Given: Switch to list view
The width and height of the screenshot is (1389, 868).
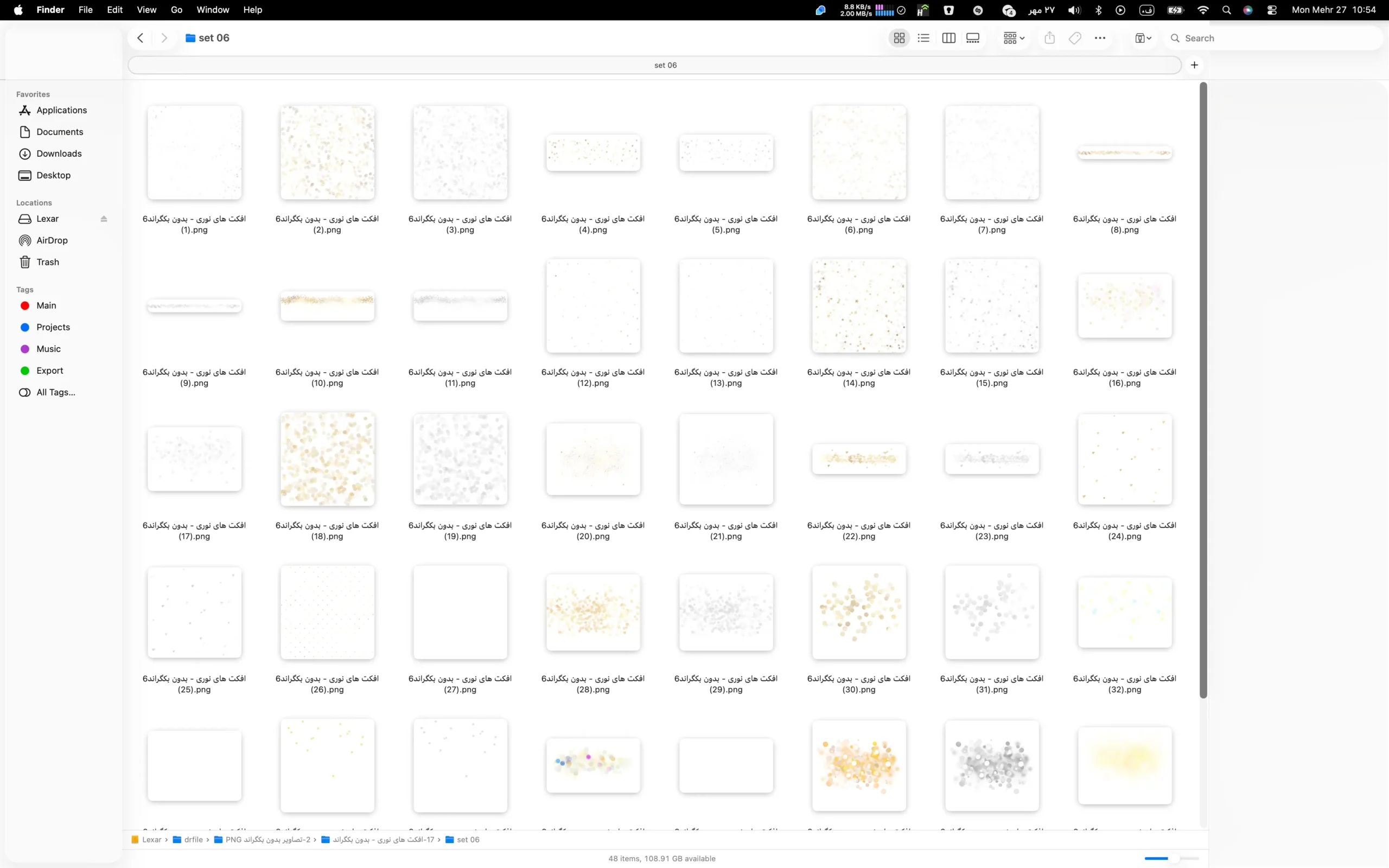Looking at the screenshot, I should pyautogui.click(x=923, y=38).
